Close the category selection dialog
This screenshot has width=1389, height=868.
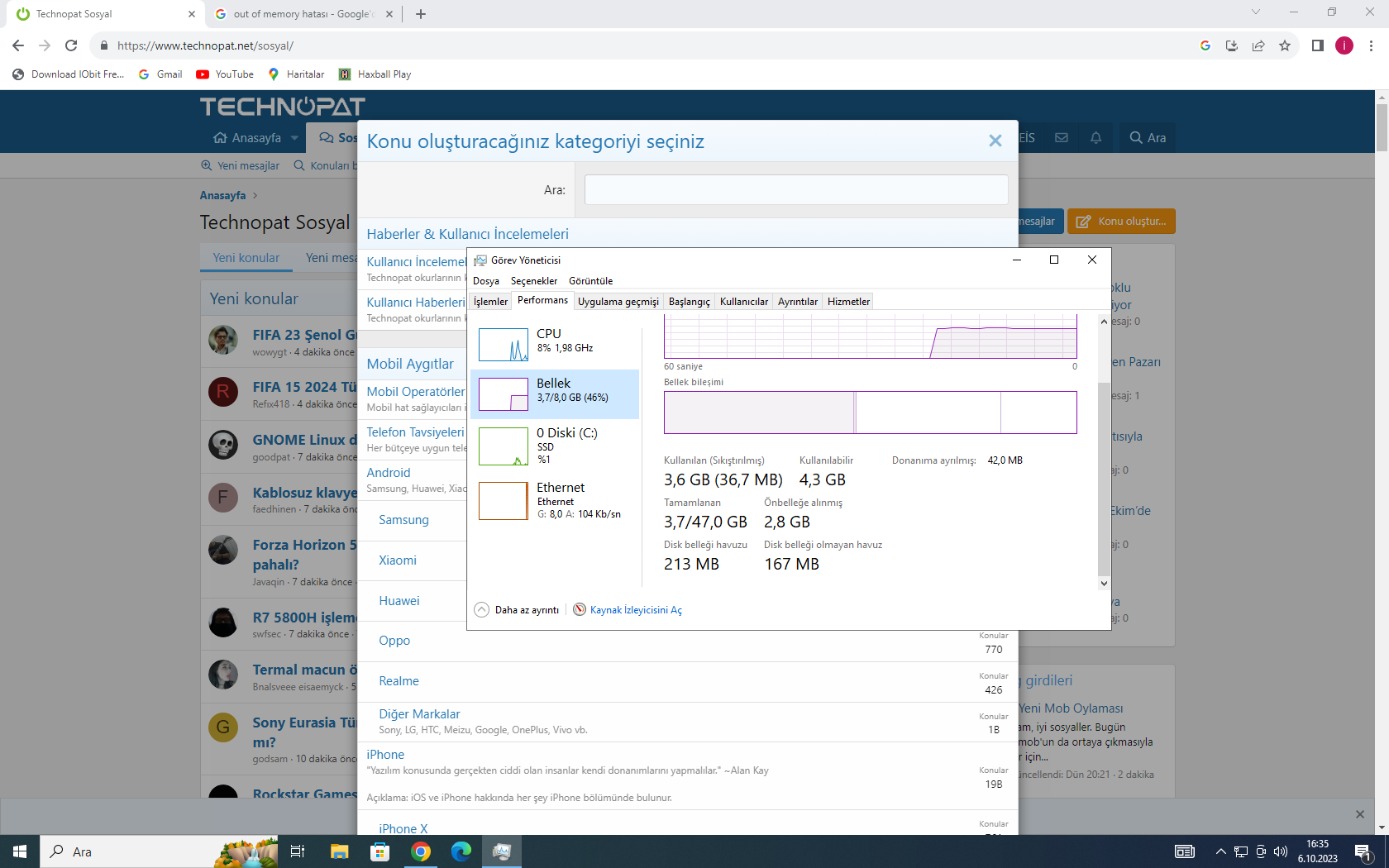coord(995,141)
